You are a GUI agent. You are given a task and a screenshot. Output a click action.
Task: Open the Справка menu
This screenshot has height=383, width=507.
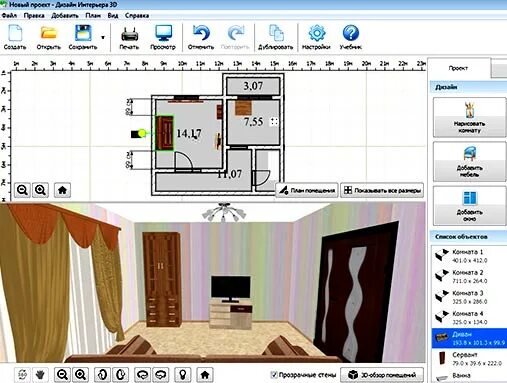pos(137,16)
